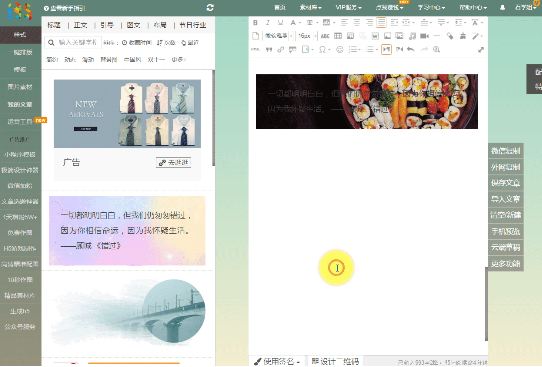Click 手机预览 button on right panel
The width and height of the screenshot is (542, 367).
point(505,231)
